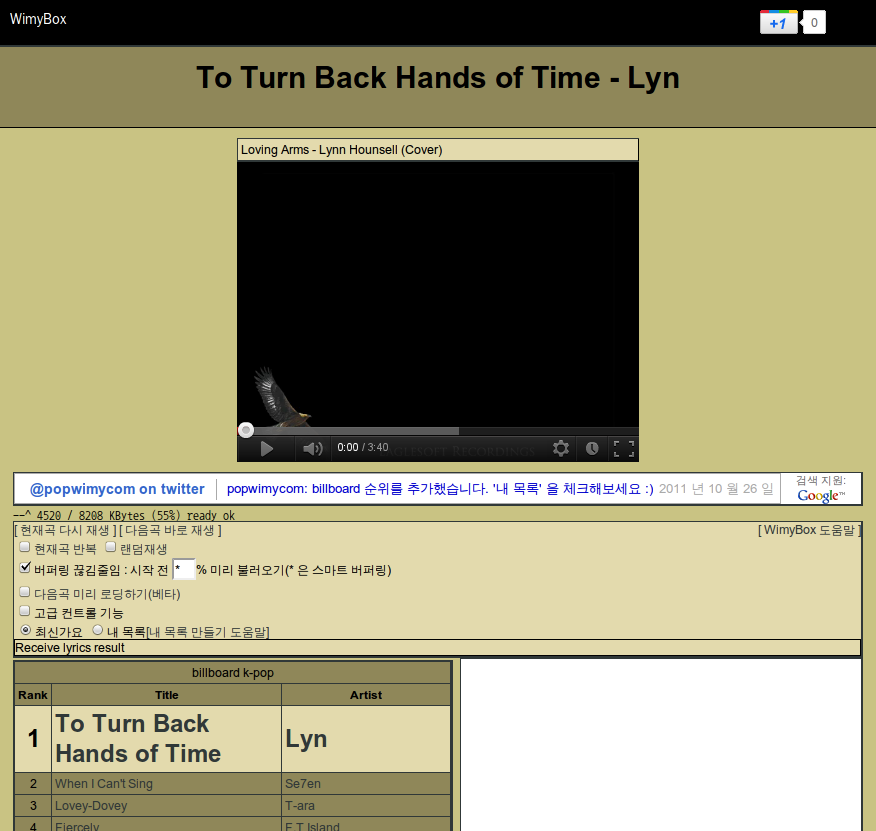Click the white lyrics panel

point(661,744)
